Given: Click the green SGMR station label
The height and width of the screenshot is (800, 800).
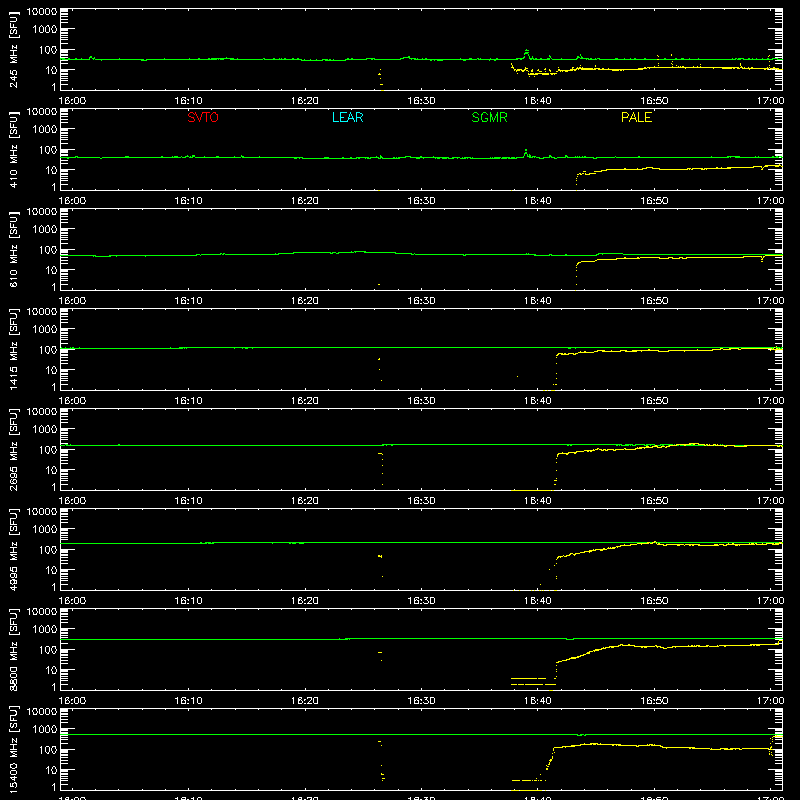Looking at the screenshot, I should [489, 117].
